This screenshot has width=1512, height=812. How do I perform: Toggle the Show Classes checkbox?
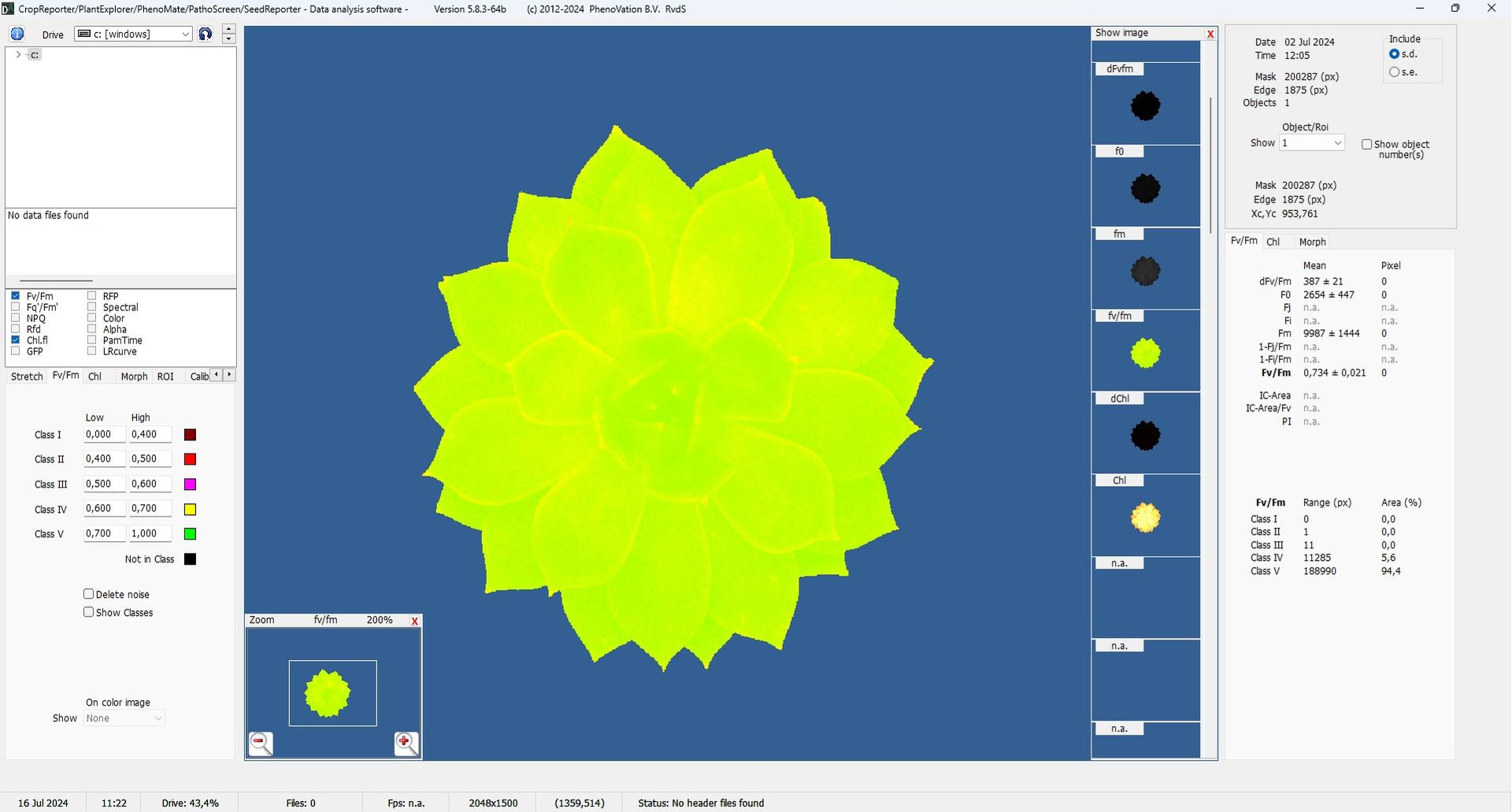point(88,612)
